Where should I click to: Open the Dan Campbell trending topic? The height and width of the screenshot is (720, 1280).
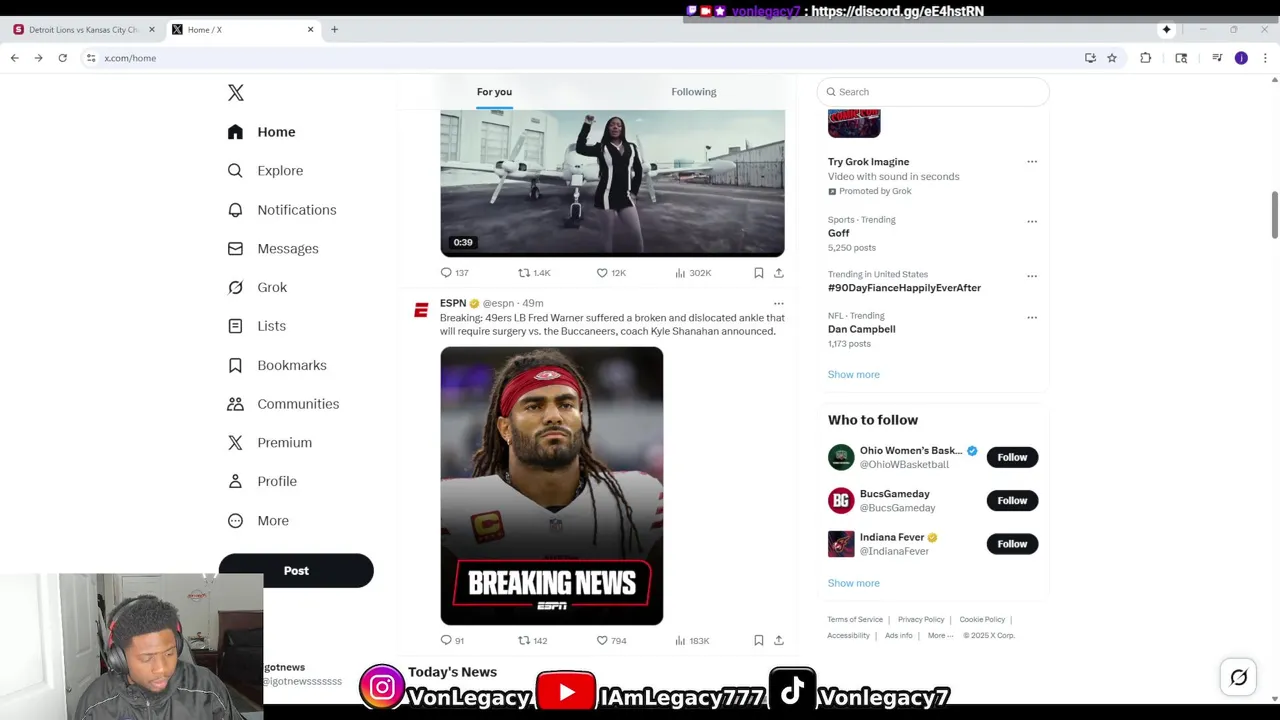(x=861, y=329)
